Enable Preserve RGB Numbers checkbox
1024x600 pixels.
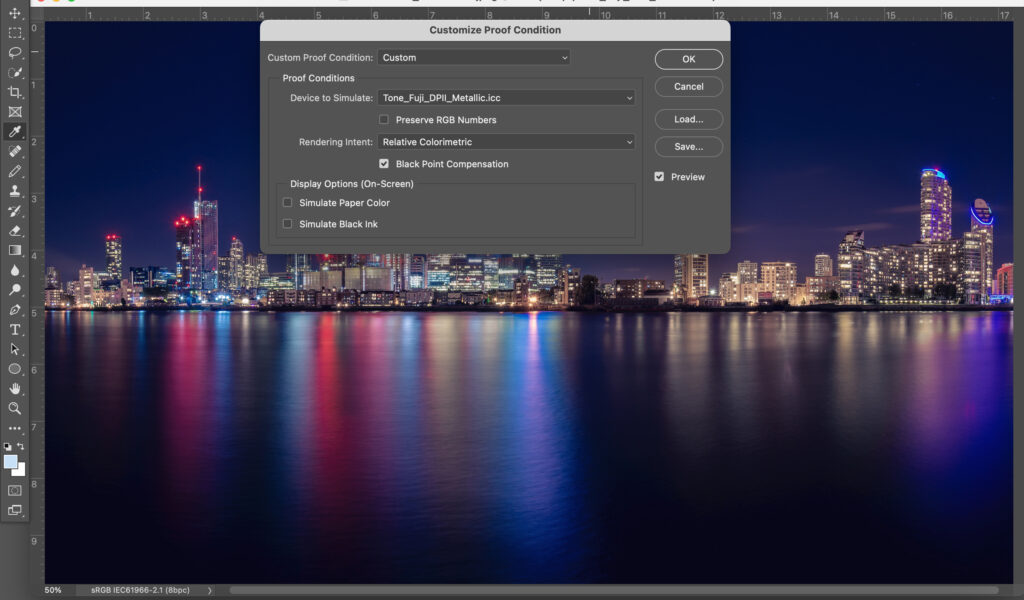(x=384, y=119)
